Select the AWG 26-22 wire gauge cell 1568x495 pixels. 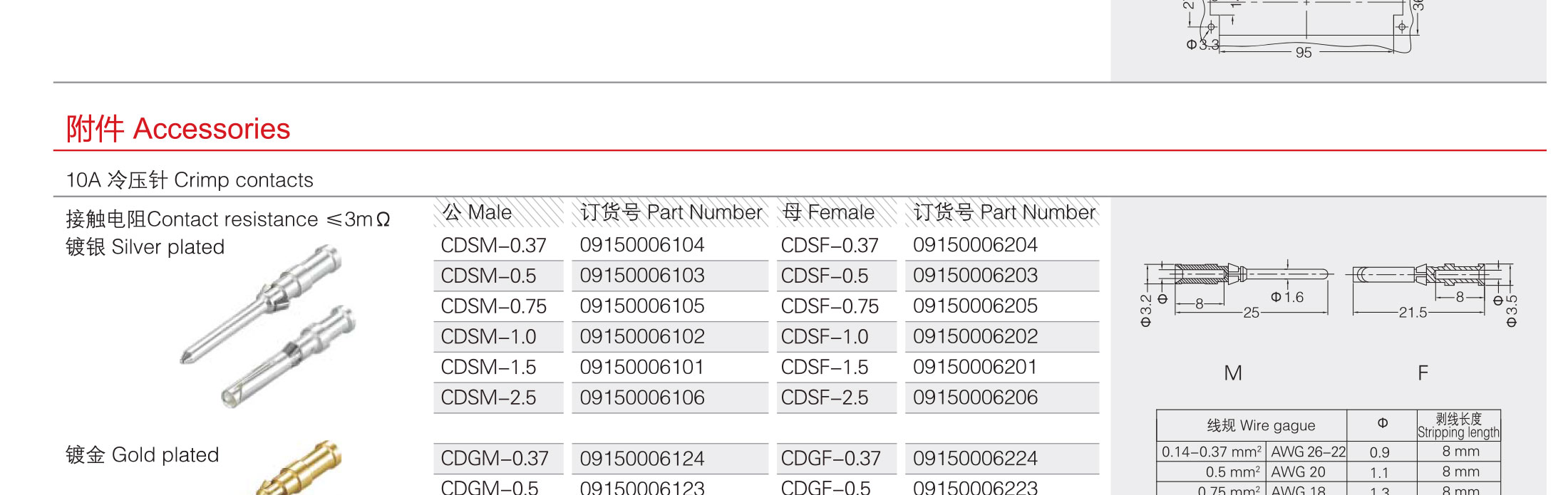pyautogui.click(x=1308, y=452)
